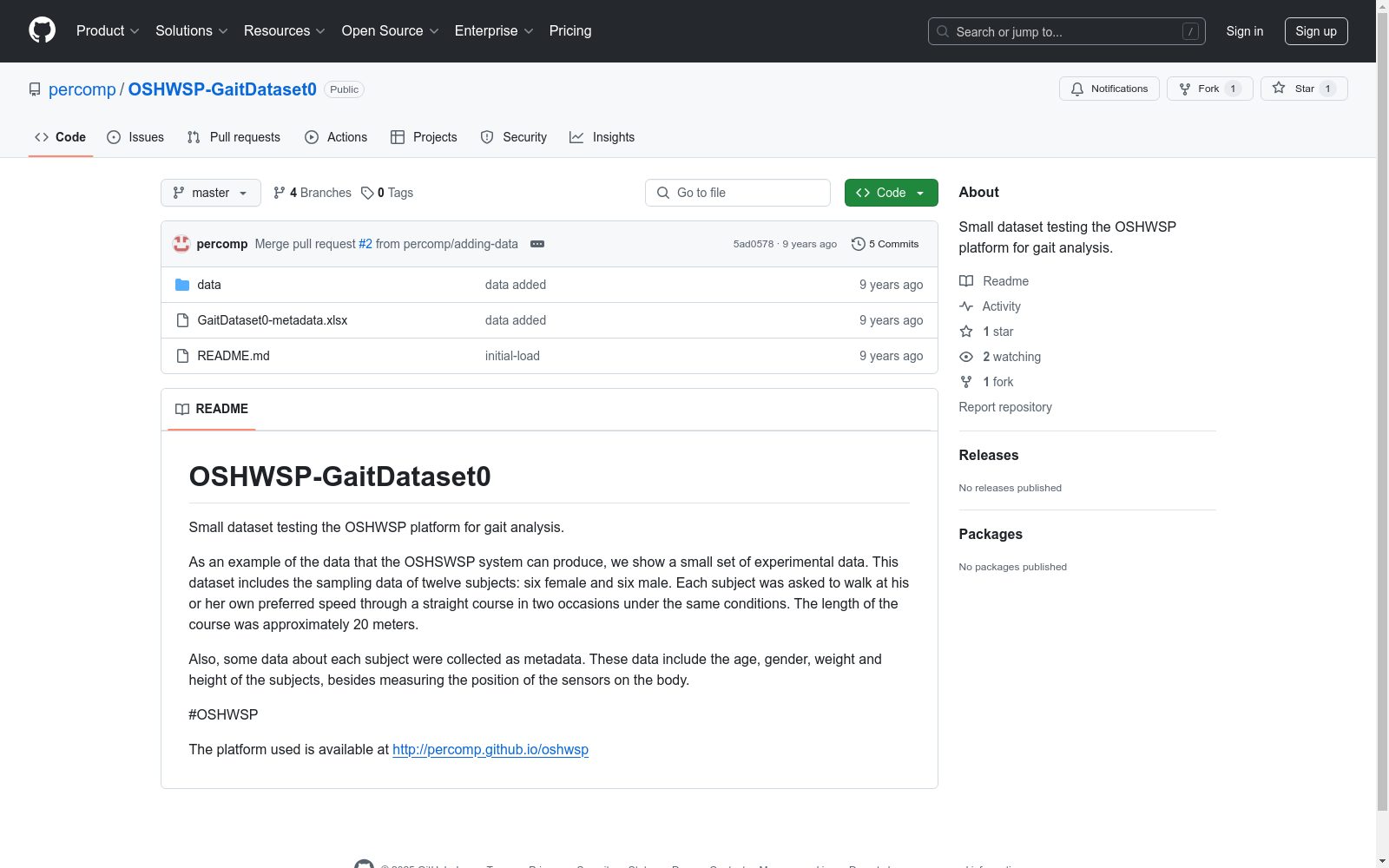Click the README book icon in file header
The height and width of the screenshot is (868, 1389).
coord(182,409)
